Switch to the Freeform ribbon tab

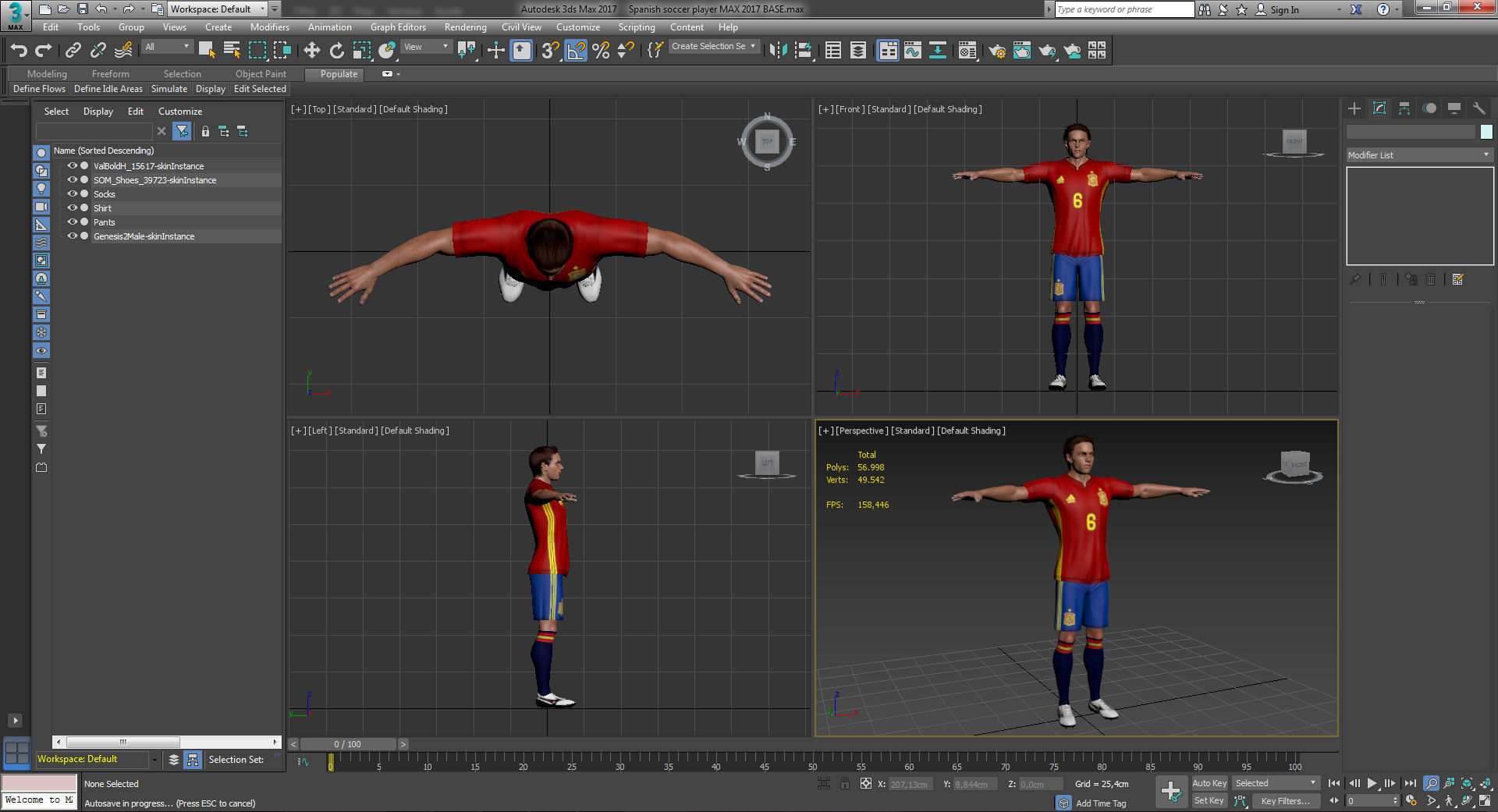(111, 74)
